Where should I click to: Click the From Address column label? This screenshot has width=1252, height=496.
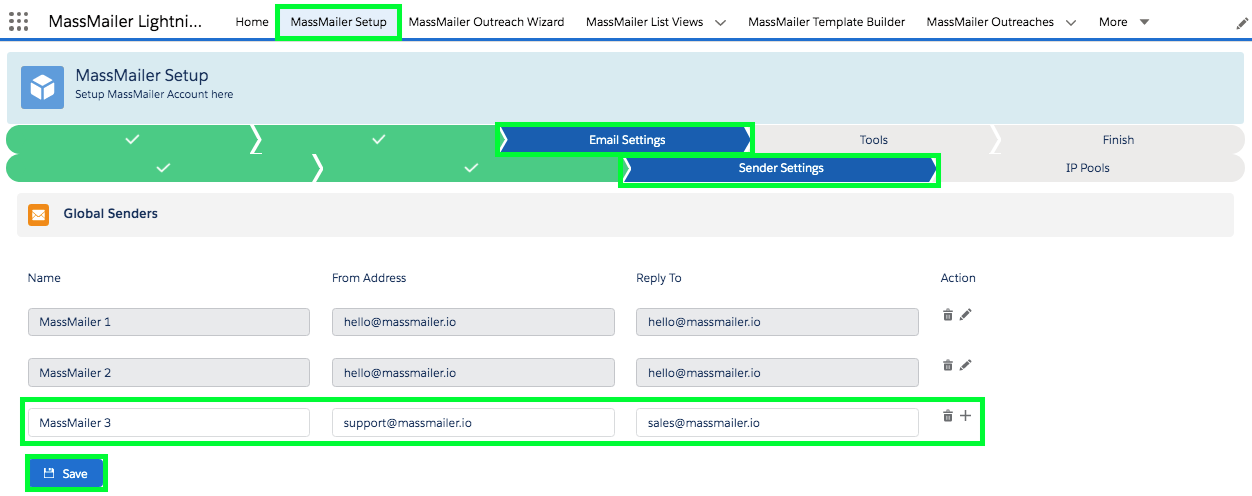click(369, 278)
